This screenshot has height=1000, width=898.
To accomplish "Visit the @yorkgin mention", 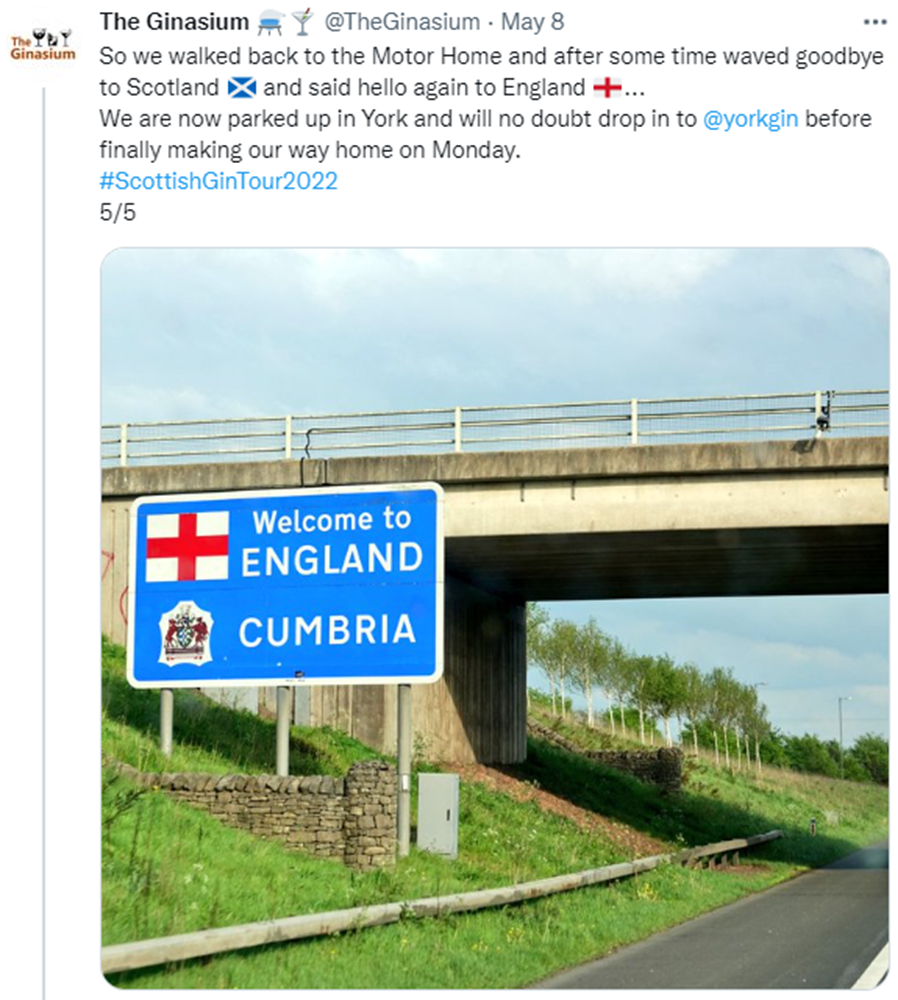I will point(752,119).
